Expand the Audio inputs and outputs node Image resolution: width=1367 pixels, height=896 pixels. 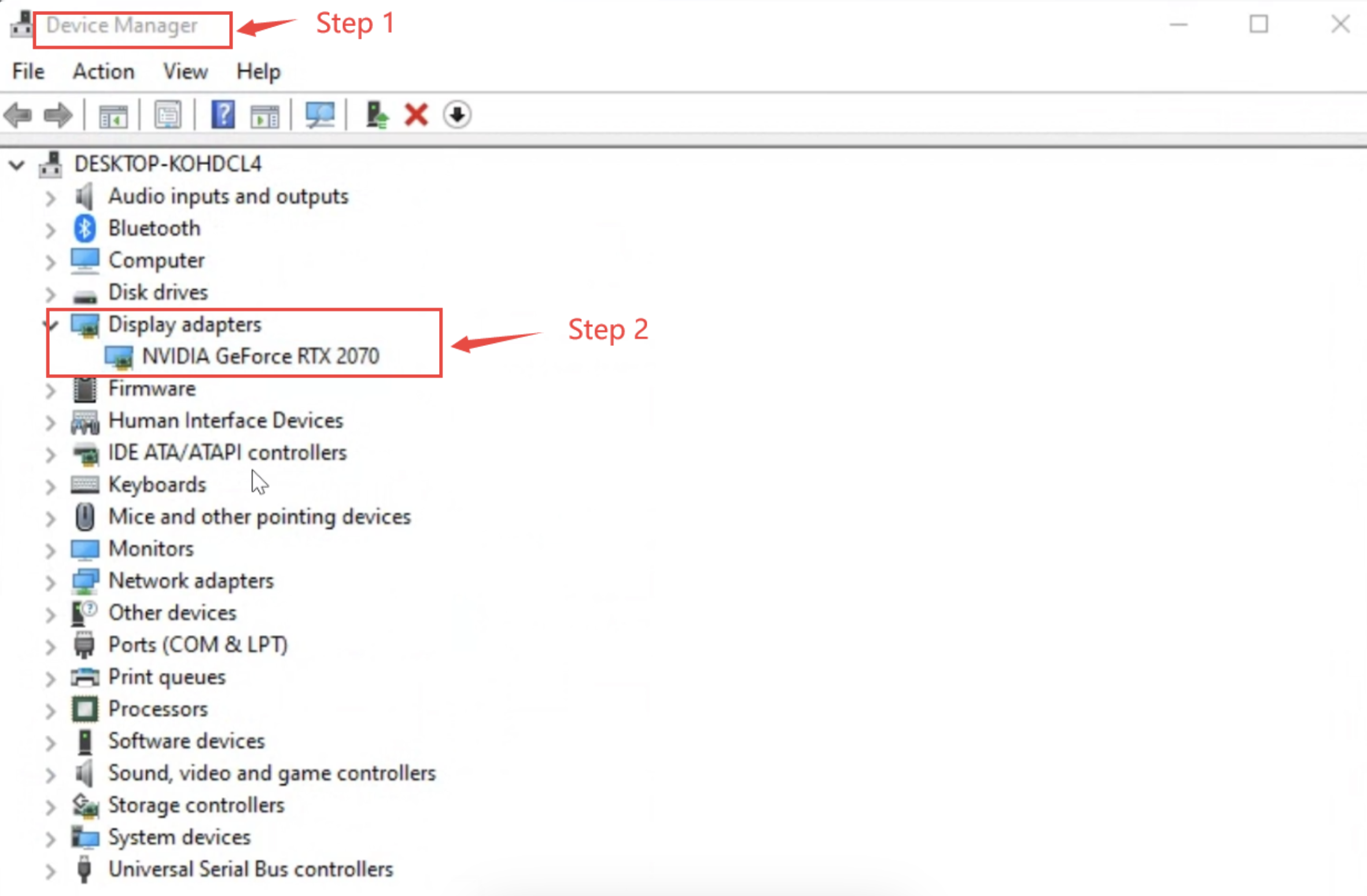coord(51,198)
